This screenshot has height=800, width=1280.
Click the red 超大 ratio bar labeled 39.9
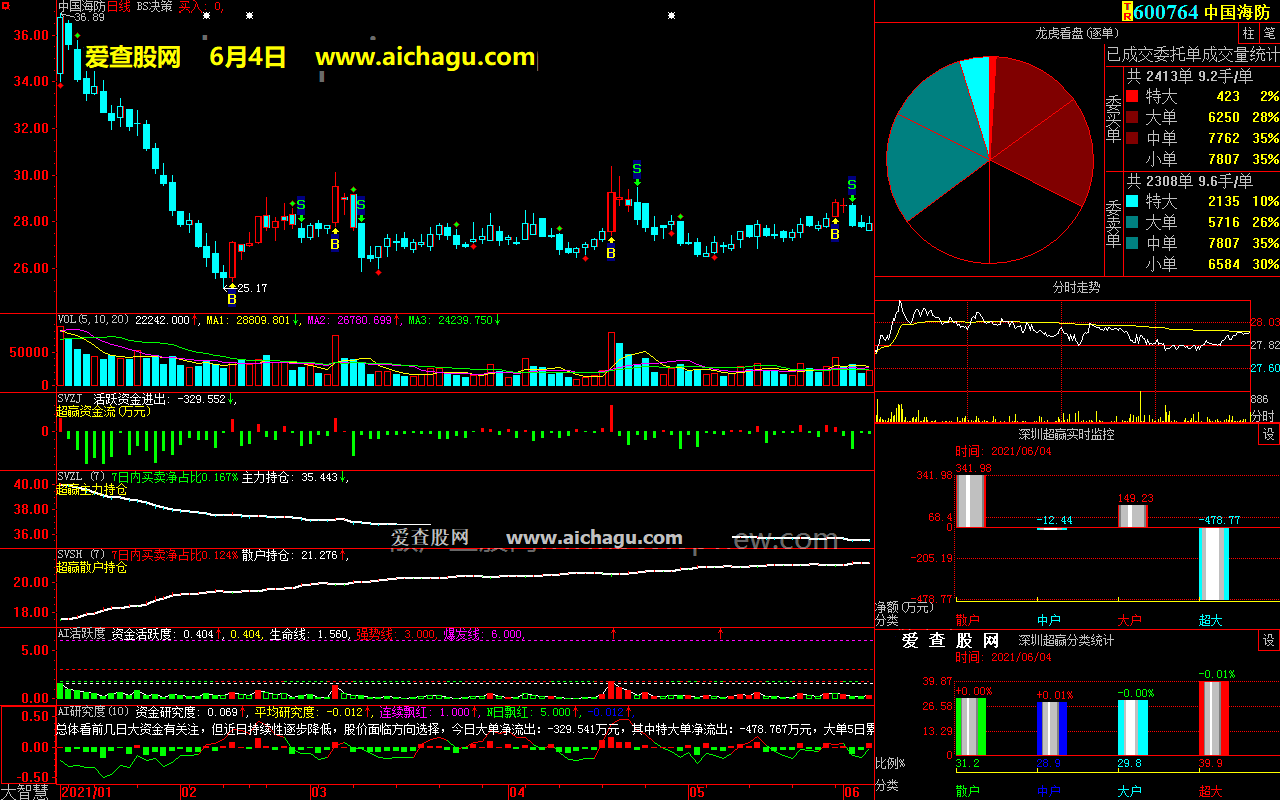pyautogui.click(x=1214, y=718)
